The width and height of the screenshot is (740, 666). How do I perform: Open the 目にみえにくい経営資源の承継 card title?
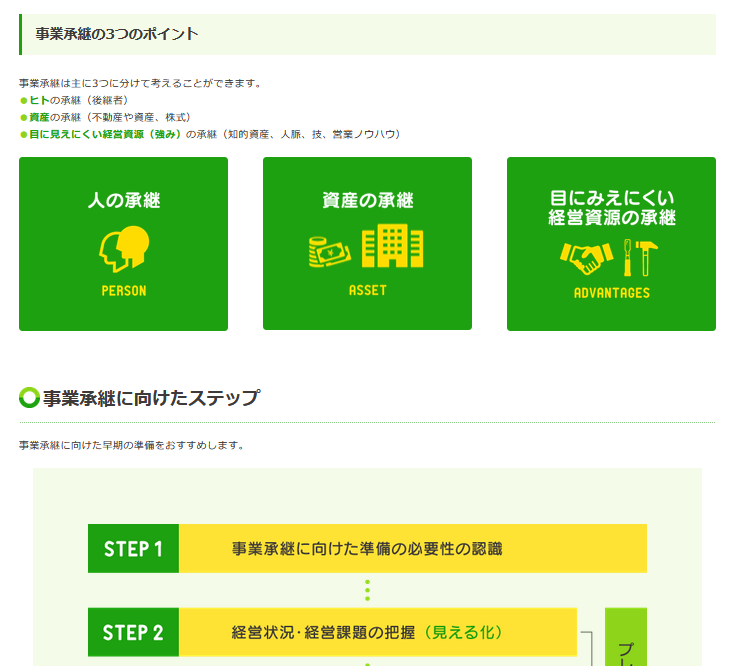611,208
